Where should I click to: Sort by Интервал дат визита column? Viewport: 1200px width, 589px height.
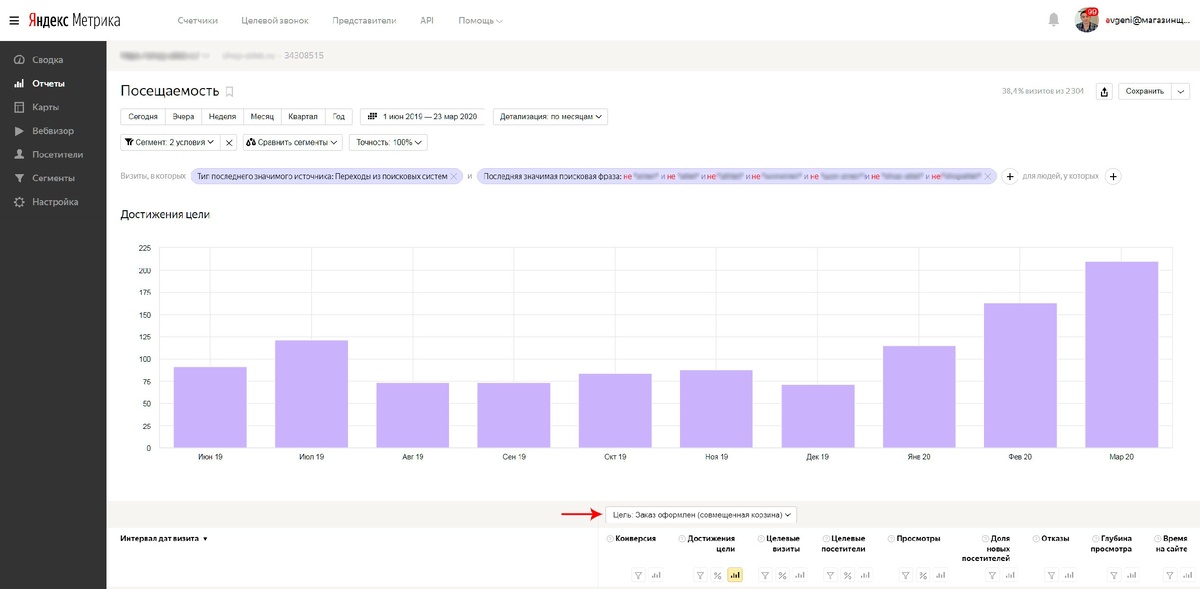pos(164,538)
